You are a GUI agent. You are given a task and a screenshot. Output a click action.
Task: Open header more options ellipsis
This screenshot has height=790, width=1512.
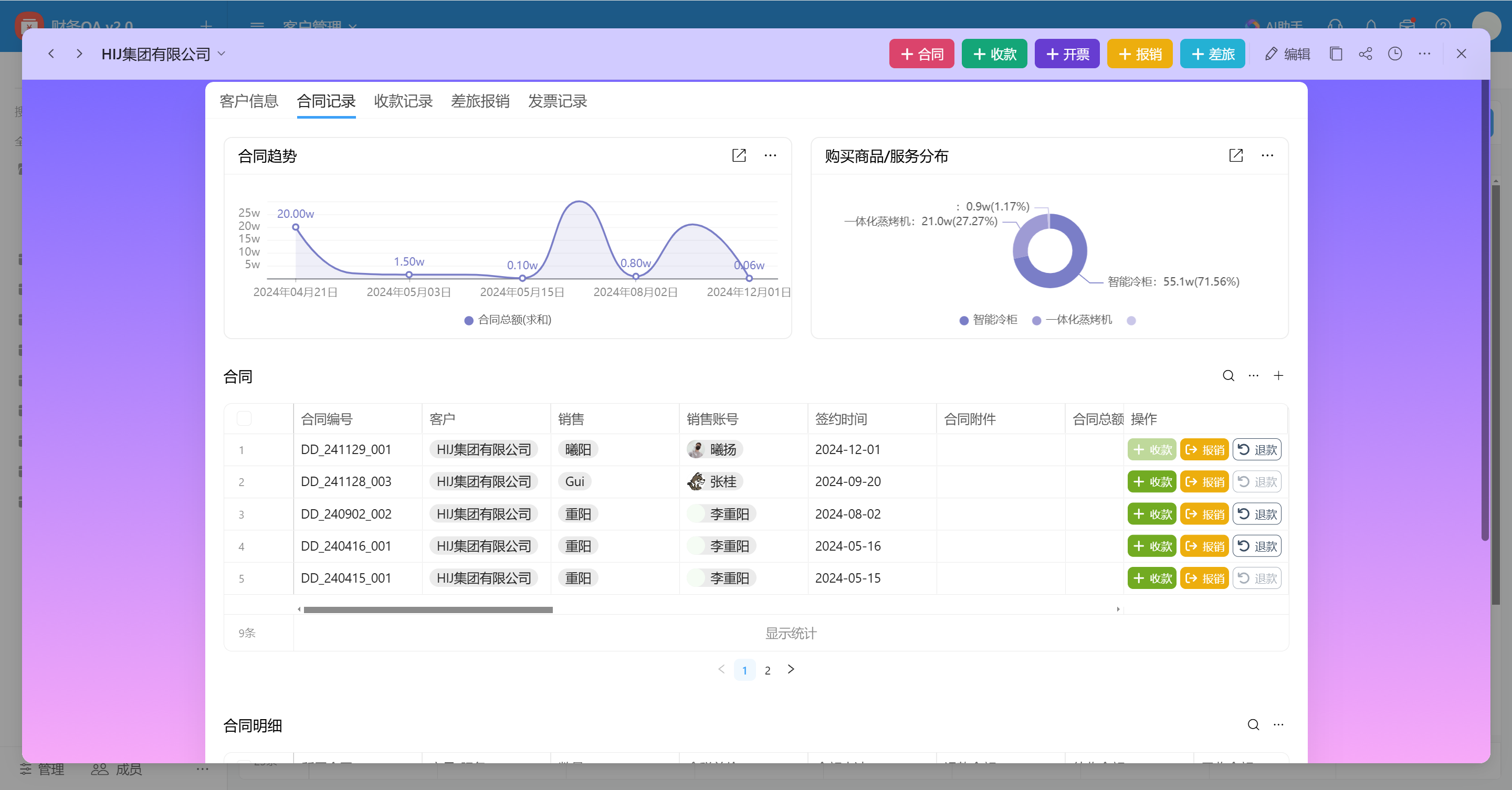[x=1424, y=54]
